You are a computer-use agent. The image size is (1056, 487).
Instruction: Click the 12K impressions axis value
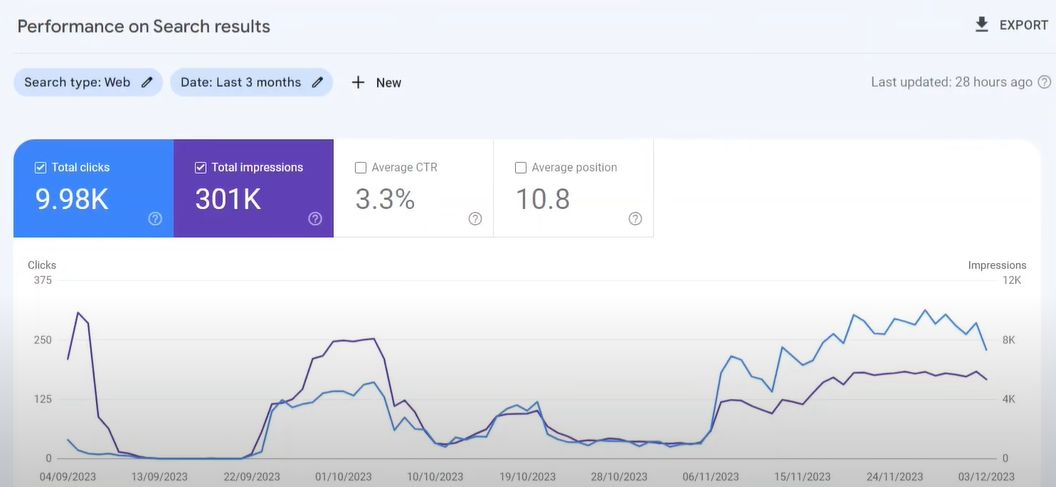click(1012, 280)
